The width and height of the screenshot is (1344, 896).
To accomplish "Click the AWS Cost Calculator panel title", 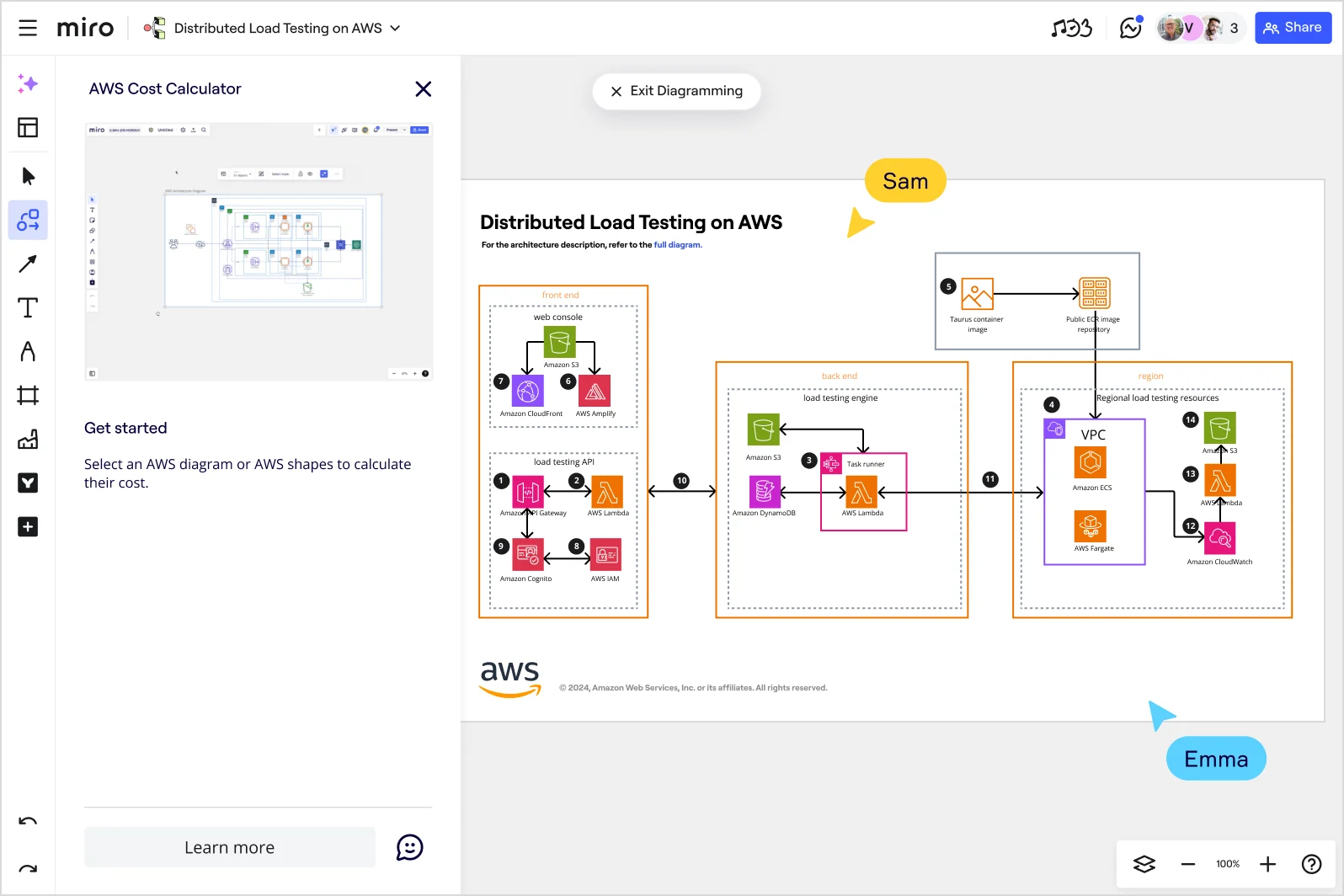I will (x=165, y=88).
